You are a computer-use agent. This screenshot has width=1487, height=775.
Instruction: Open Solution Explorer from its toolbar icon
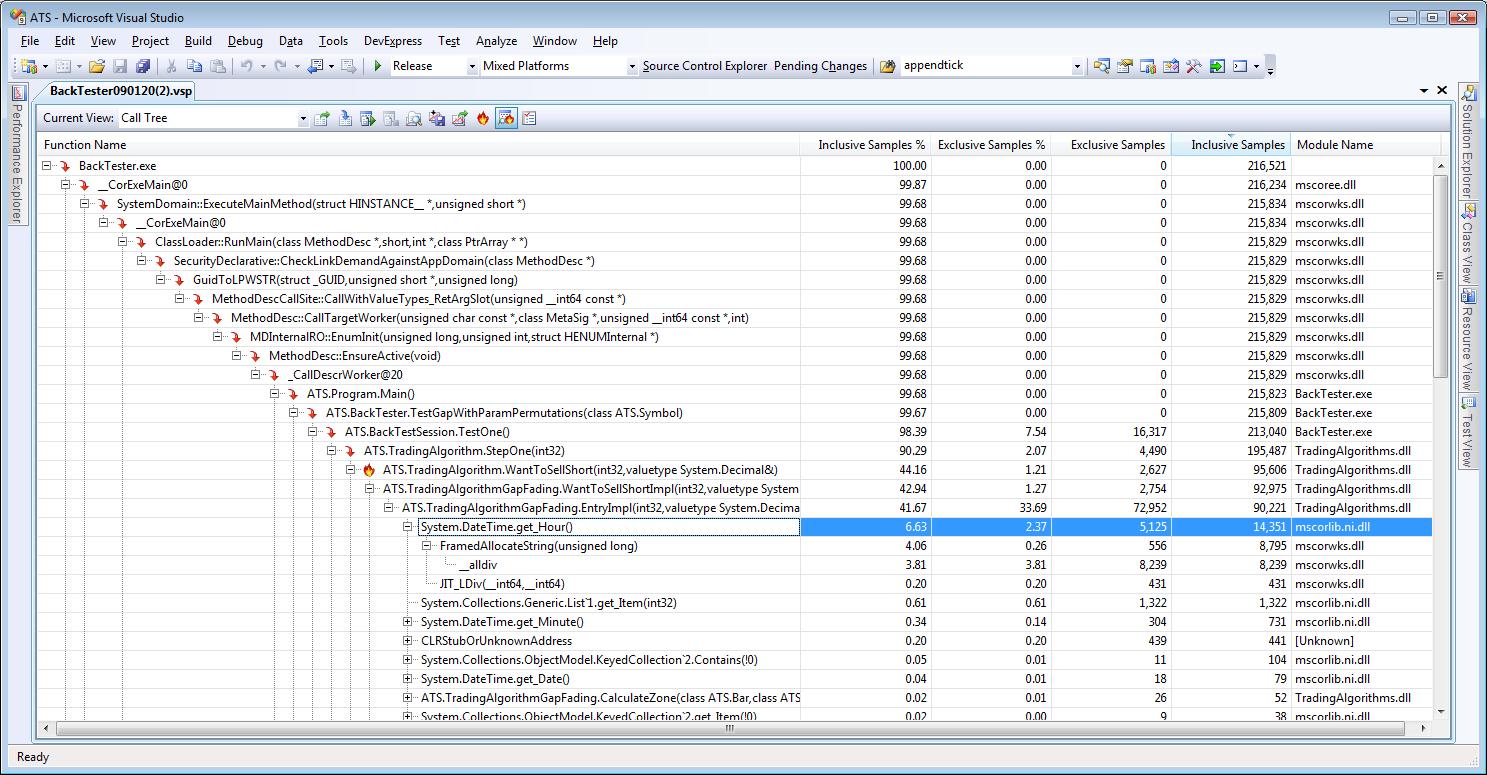point(1102,66)
